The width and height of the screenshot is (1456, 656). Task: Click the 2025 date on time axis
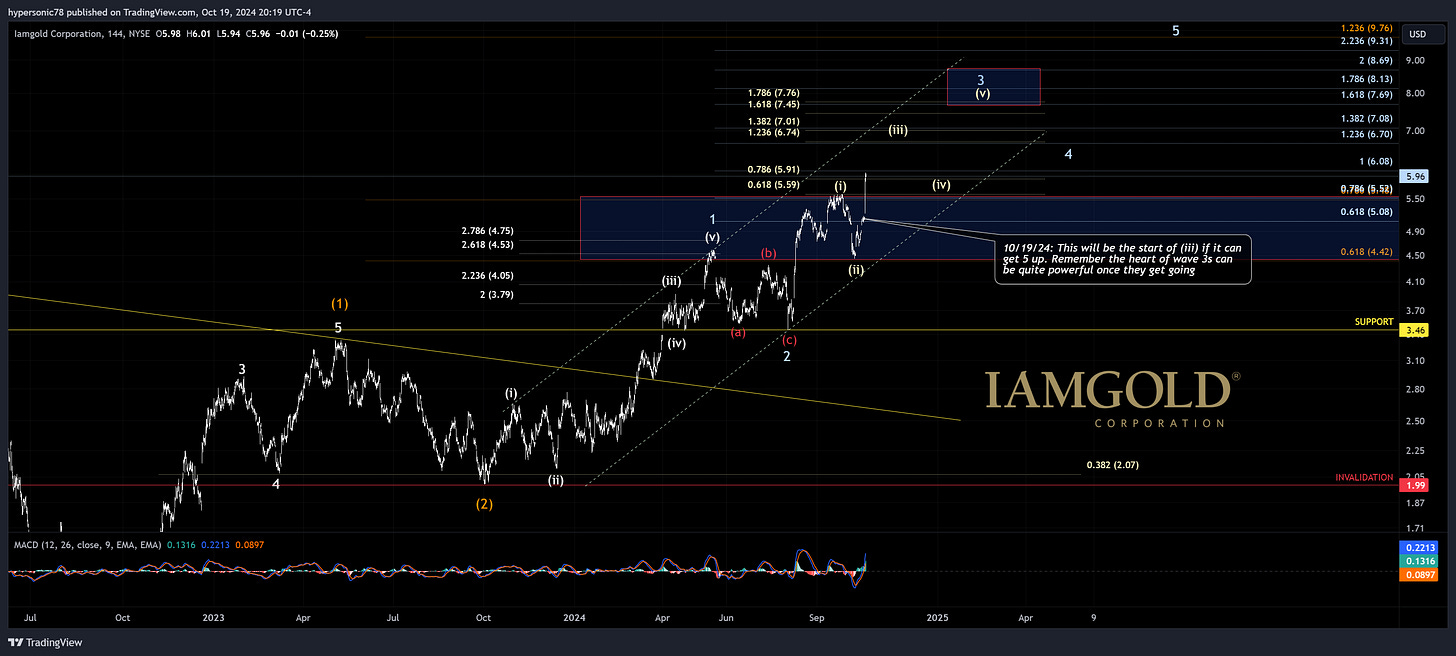pyautogui.click(x=937, y=619)
